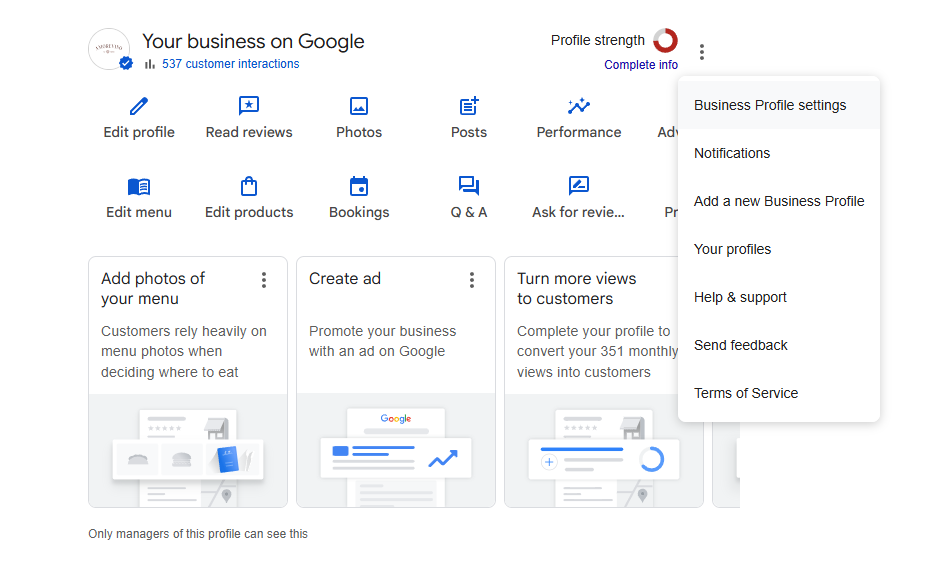Click the Create ad card illustration
947x585 pixels.
click(x=396, y=451)
